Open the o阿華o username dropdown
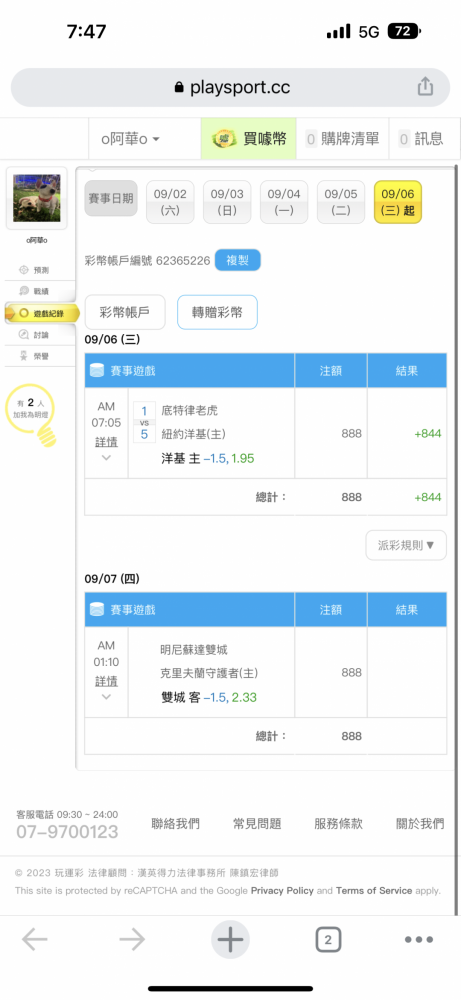This screenshot has height=1000, width=461. pos(130,139)
